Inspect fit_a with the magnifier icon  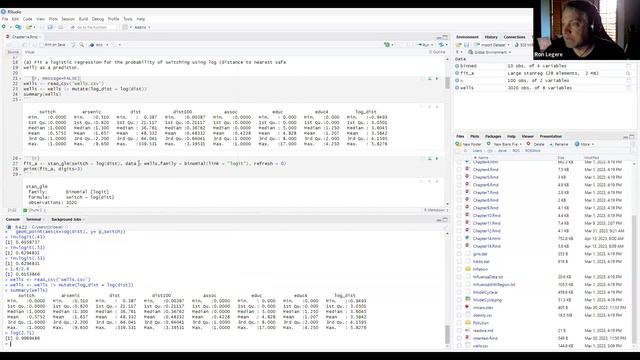tap(628, 73)
